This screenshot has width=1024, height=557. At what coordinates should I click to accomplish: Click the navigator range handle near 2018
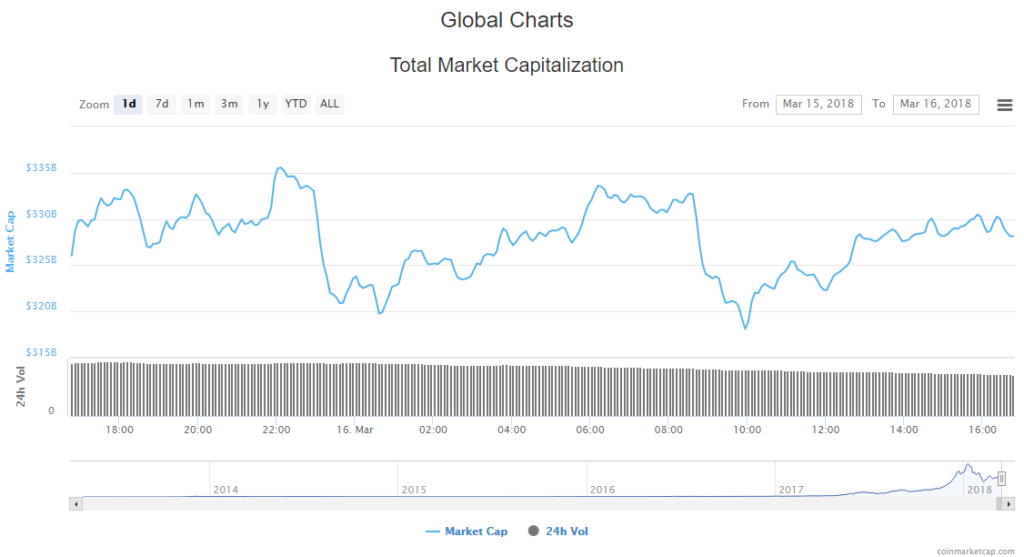click(x=1001, y=480)
